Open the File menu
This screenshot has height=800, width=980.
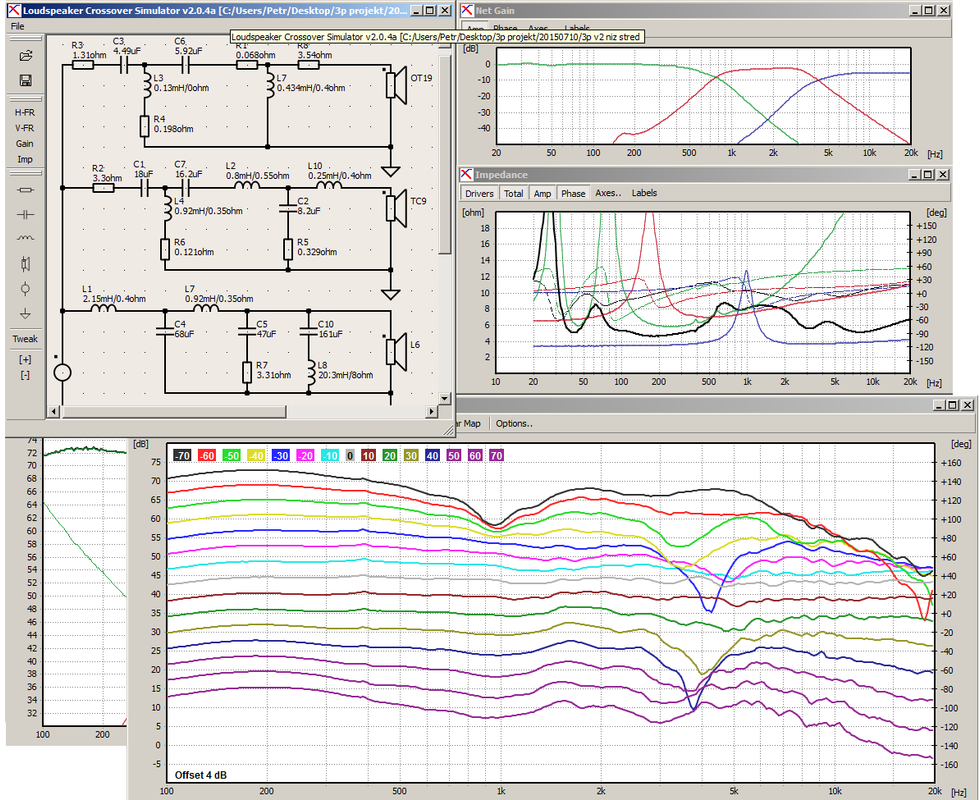point(18,26)
